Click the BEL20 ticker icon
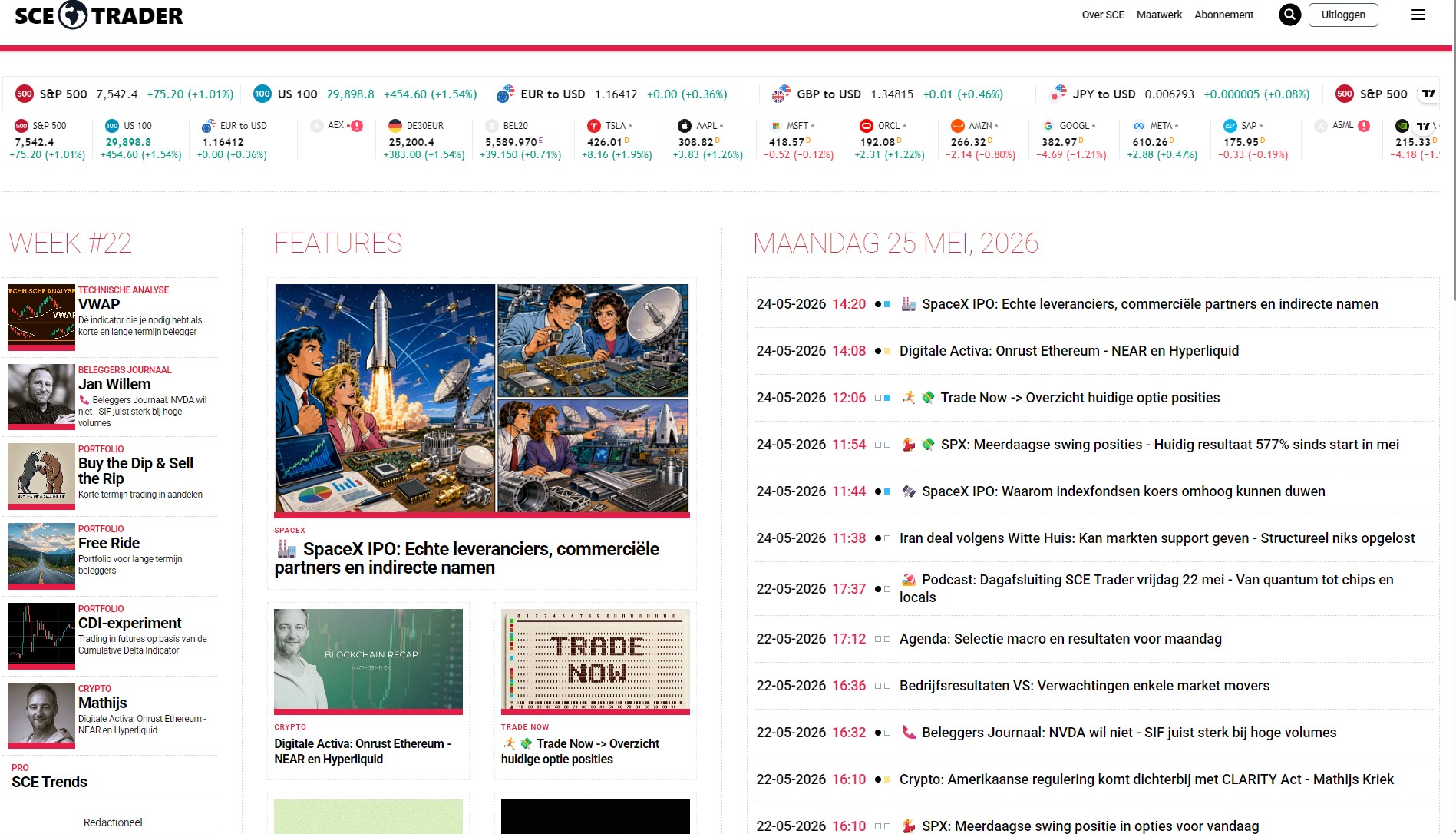Screen dimensions: 1456x834 492,126
